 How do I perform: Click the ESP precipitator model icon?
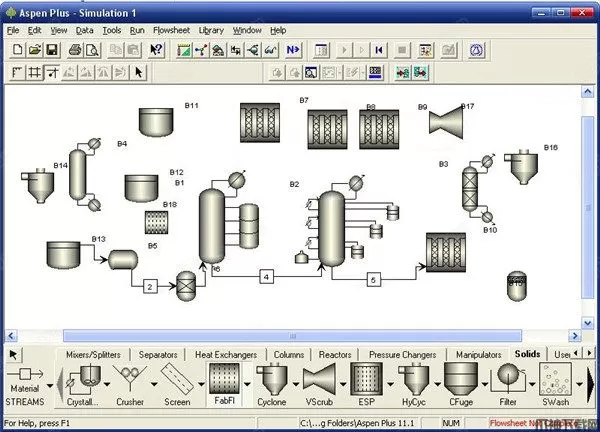(367, 381)
